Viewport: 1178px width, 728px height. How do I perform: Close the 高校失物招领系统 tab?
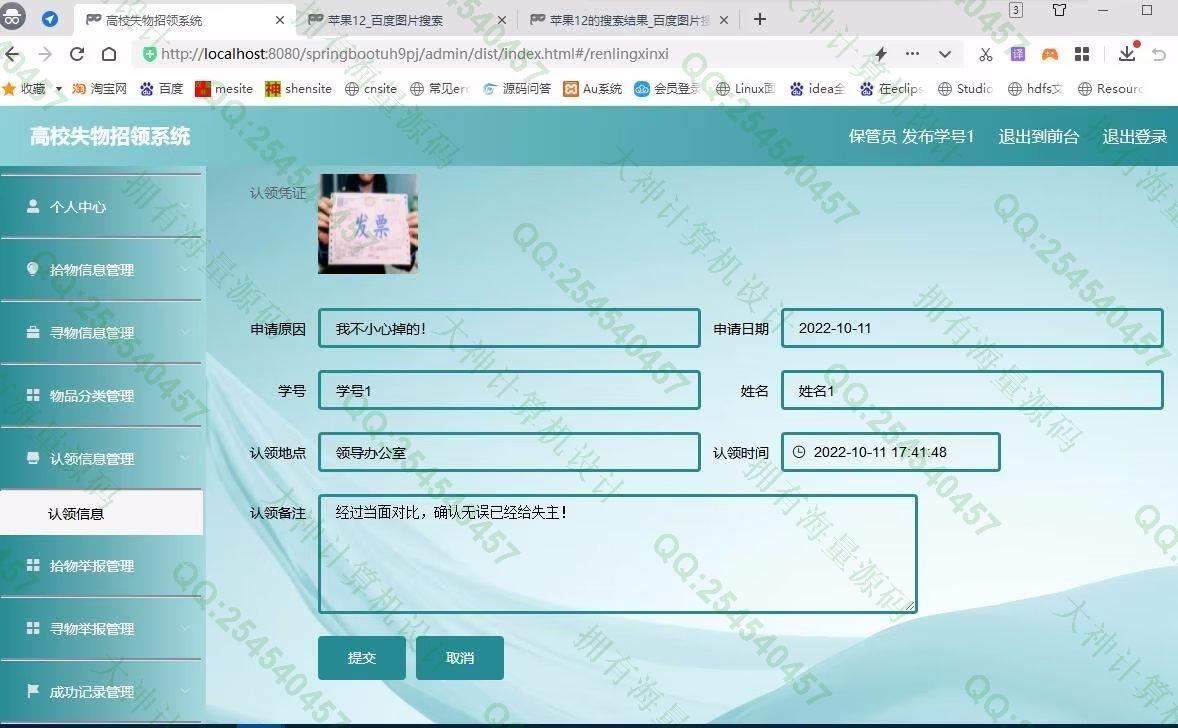[279, 20]
